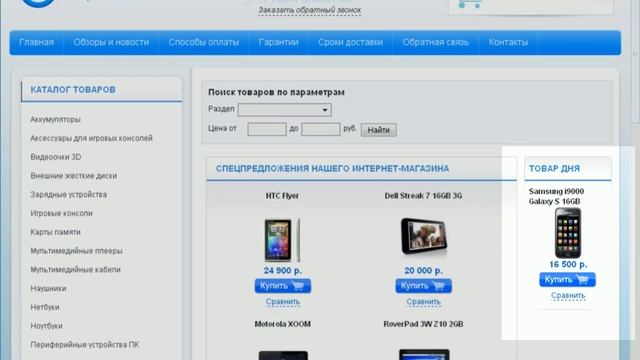This screenshot has height=360, width=640.
Task: Select Зарядные устройства category
Action: 69,195
